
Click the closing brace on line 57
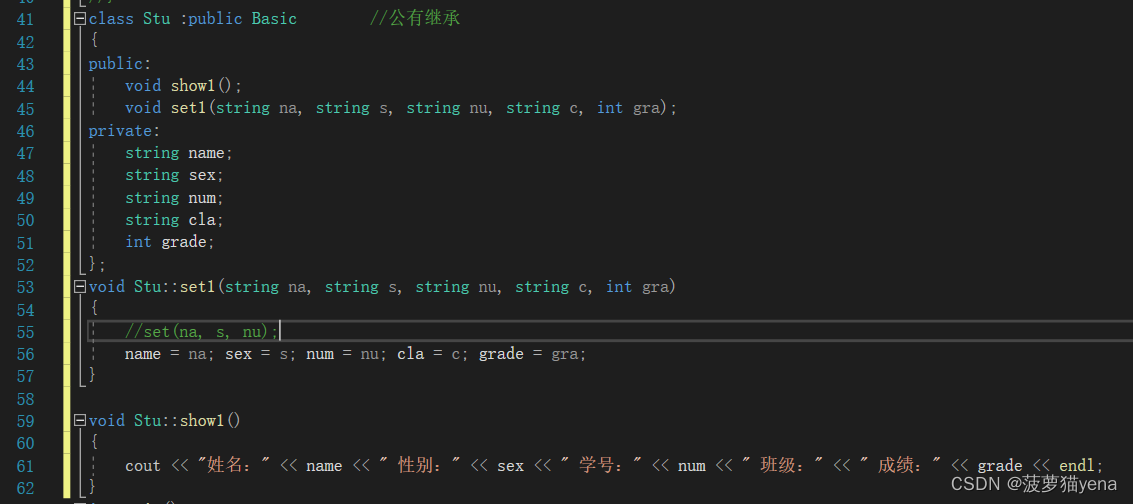[92, 375]
